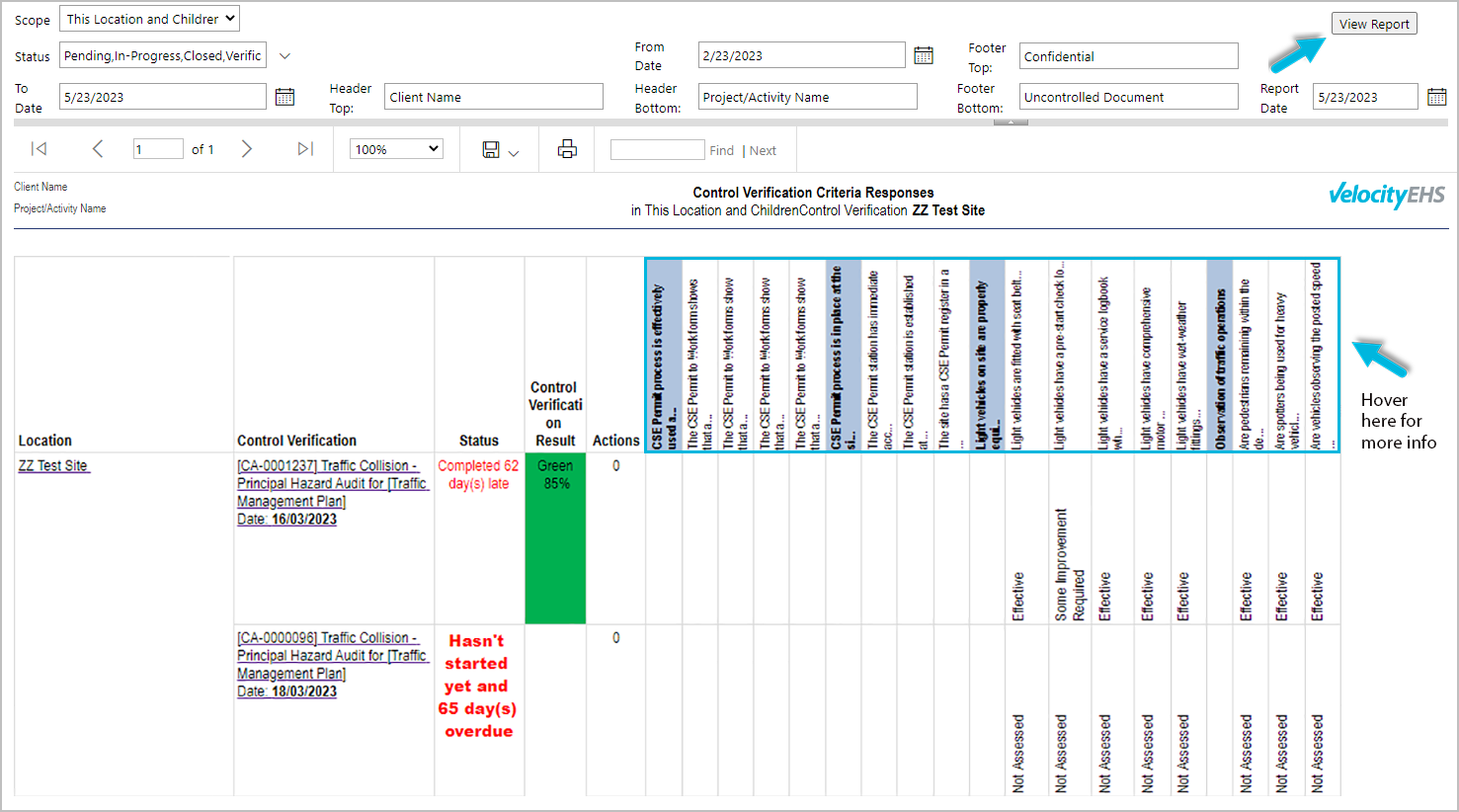
Task: Click the current page number box
Action: (x=158, y=149)
